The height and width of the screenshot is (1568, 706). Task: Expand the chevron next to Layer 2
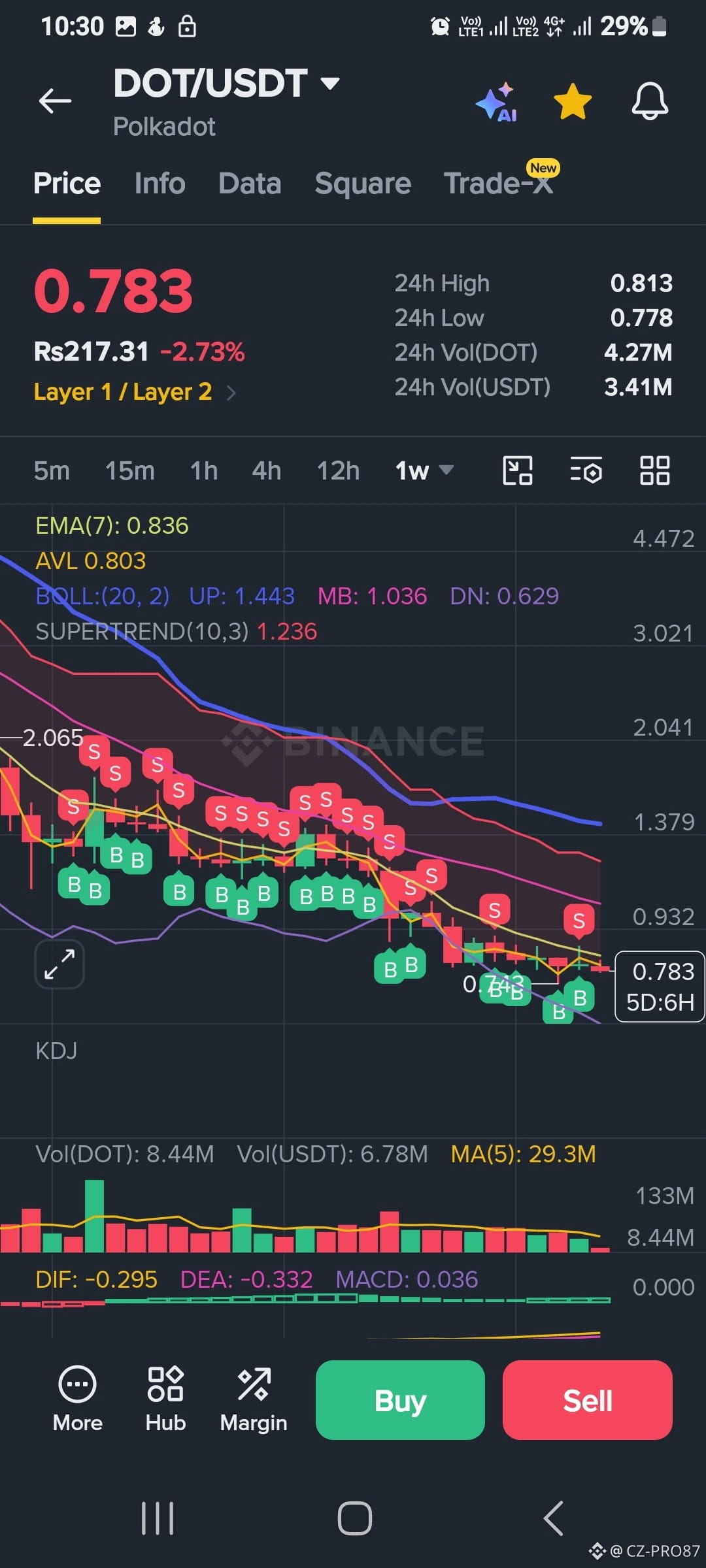[230, 393]
